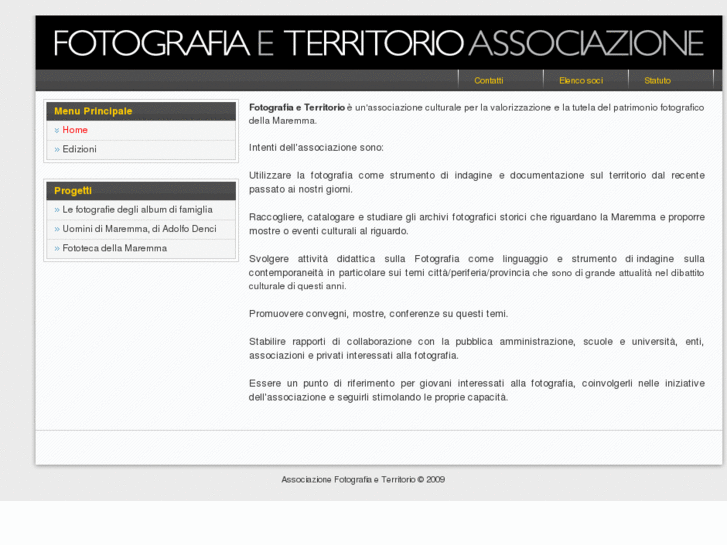Viewport: 727px width, 545px height.
Task: Open Edizioni in Menu Principale
Action: pos(79,149)
